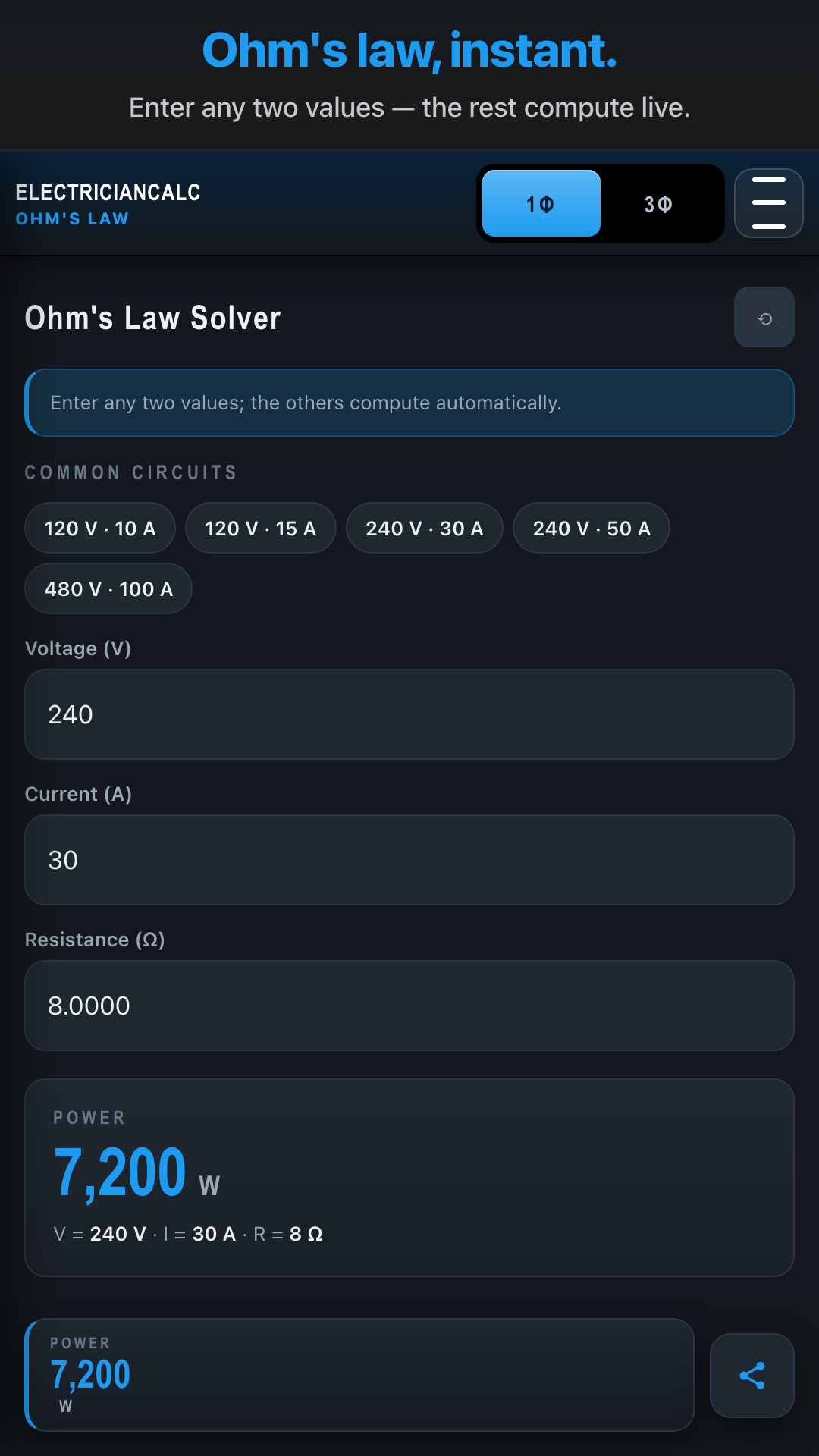Focus the Voltage (V) input field
819x1456 pixels.
pos(409,714)
